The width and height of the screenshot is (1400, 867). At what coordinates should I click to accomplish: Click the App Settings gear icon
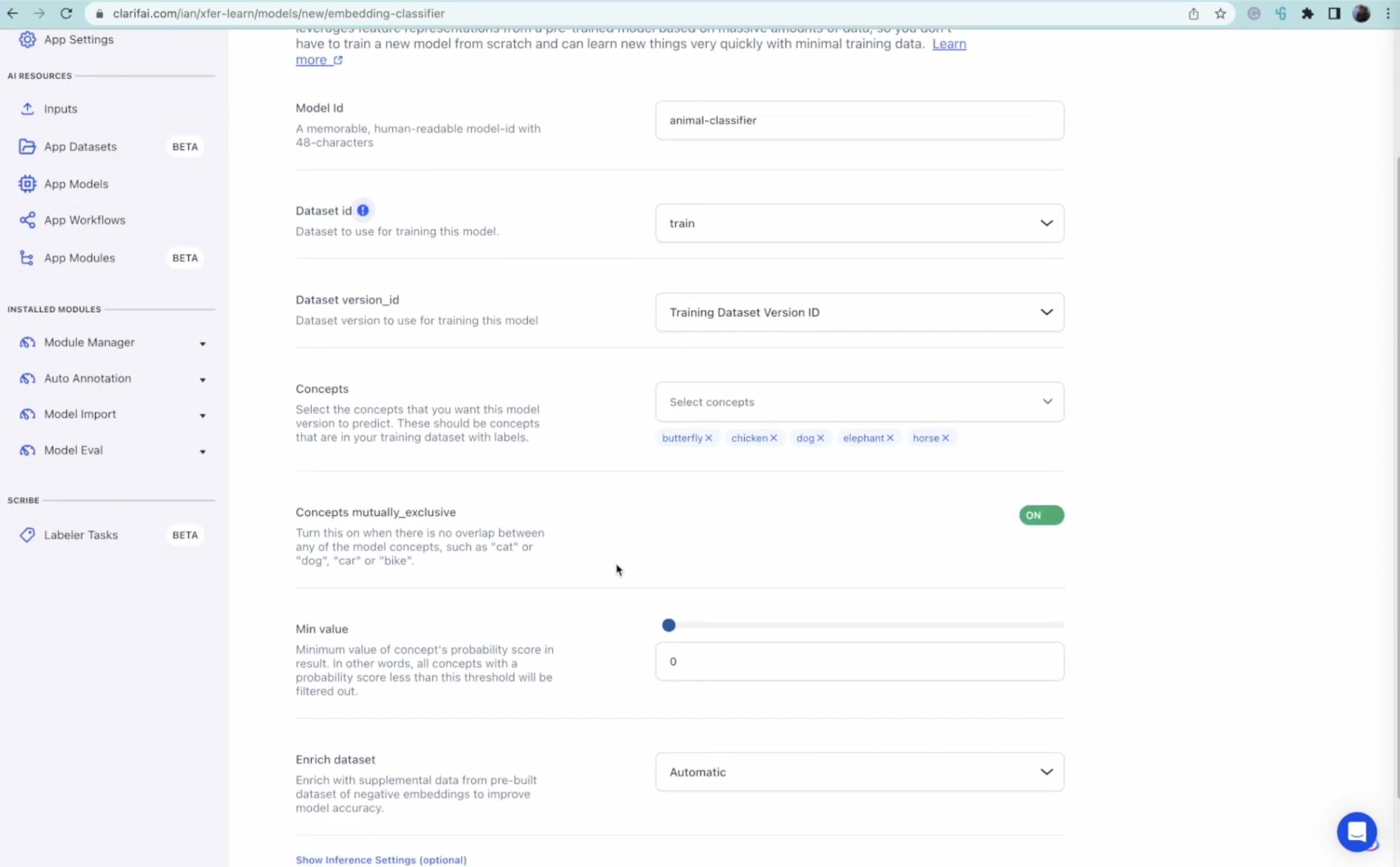tap(27, 40)
